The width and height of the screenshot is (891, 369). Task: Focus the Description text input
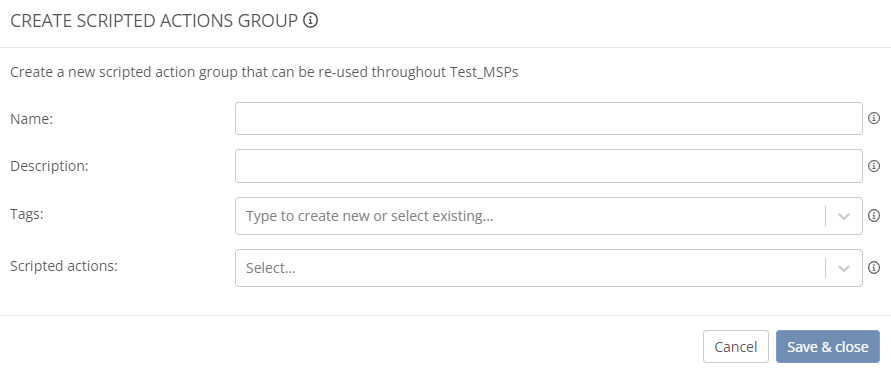549,166
